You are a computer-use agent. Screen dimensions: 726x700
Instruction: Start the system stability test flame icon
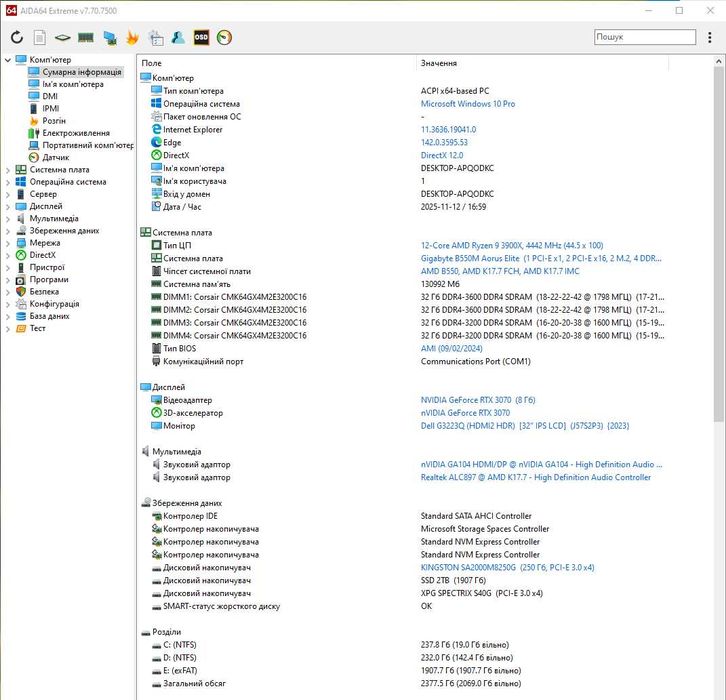132,38
